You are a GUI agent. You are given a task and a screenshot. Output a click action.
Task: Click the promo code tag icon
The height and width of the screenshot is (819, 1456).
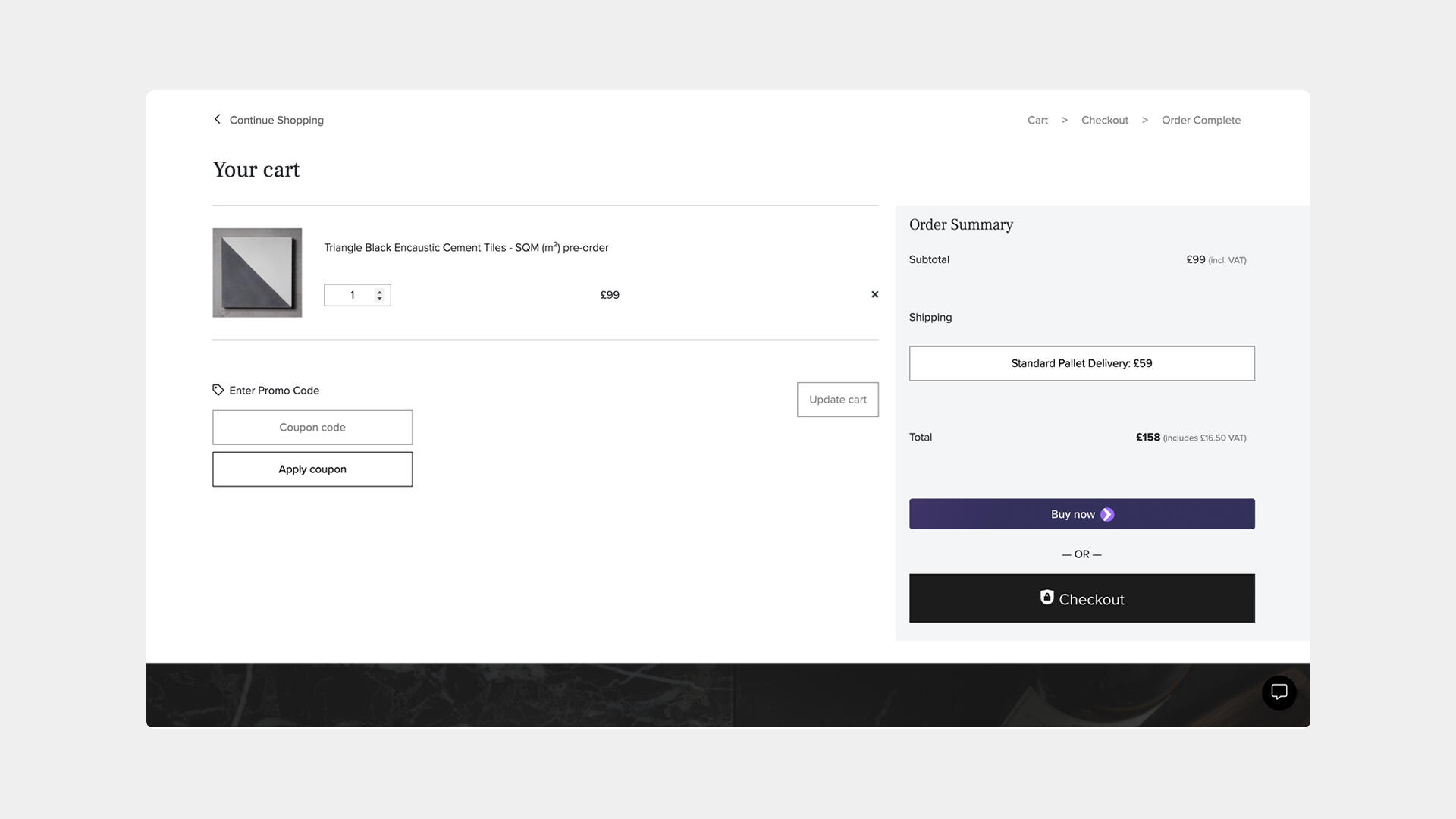(x=218, y=390)
